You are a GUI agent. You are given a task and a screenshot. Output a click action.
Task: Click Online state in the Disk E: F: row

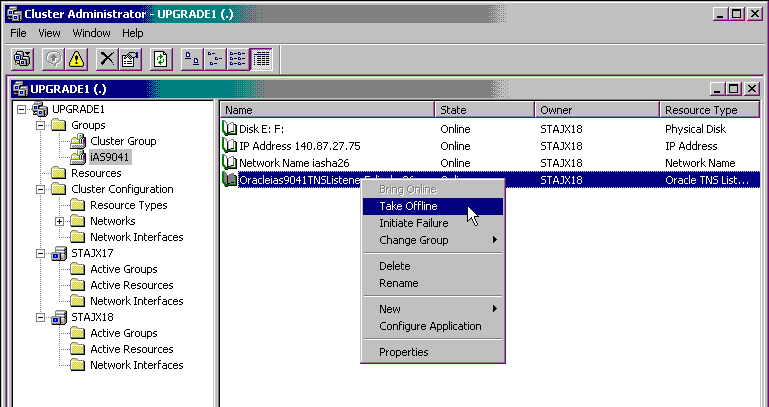pyautogui.click(x=455, y=129)
